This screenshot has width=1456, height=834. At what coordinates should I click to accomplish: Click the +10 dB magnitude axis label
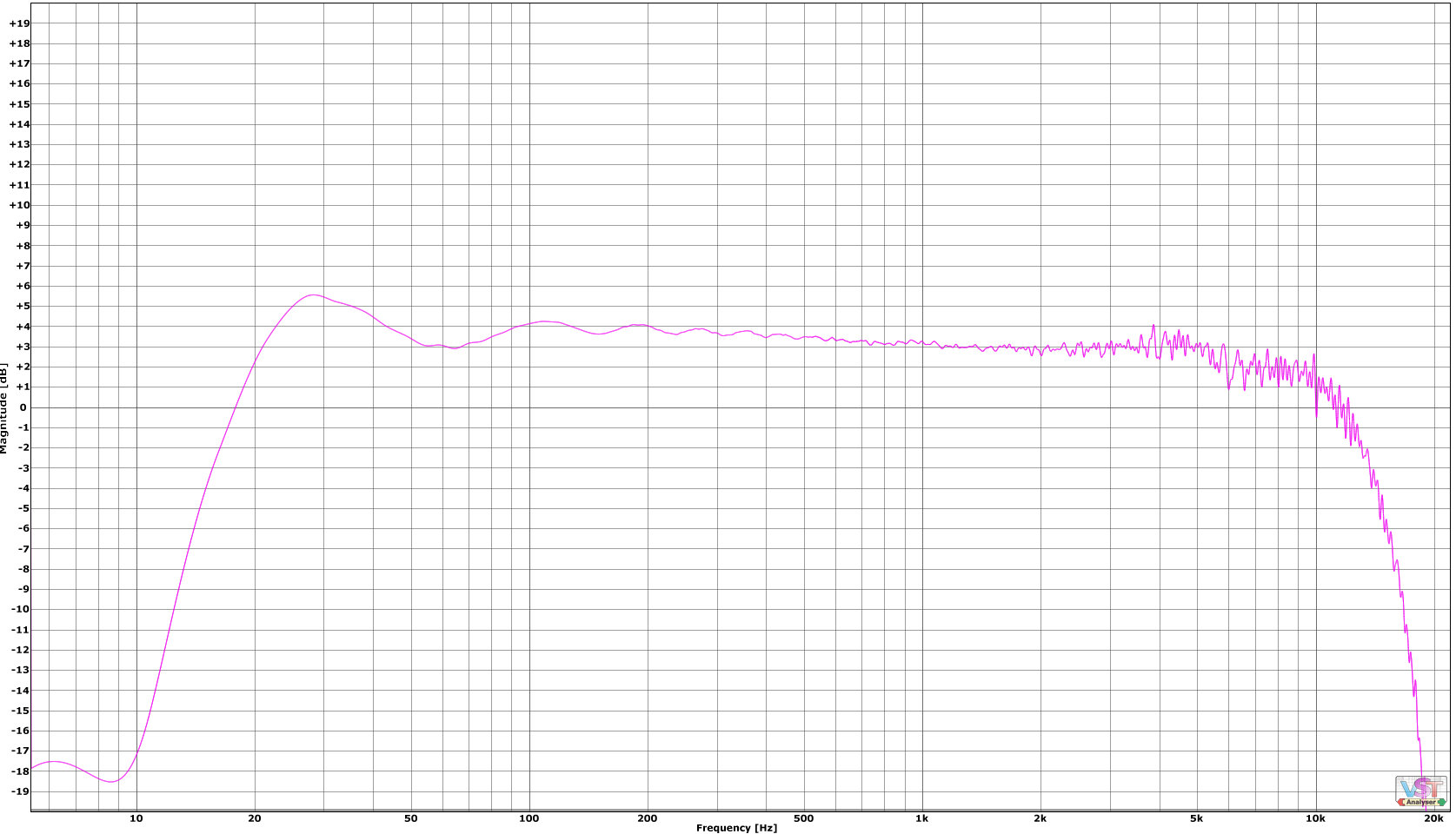click(19, 205)
